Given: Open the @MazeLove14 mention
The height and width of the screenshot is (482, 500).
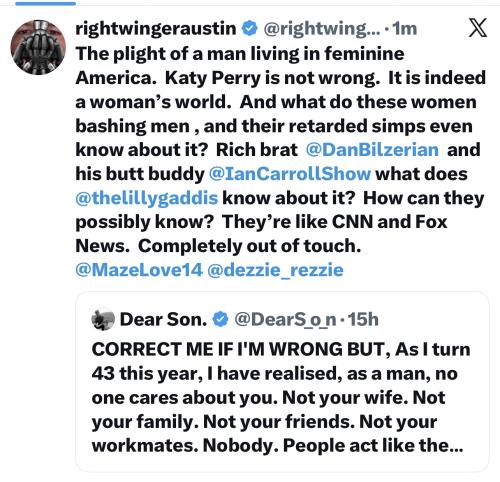Looking at the screenshot, I should tap(139, 270).
